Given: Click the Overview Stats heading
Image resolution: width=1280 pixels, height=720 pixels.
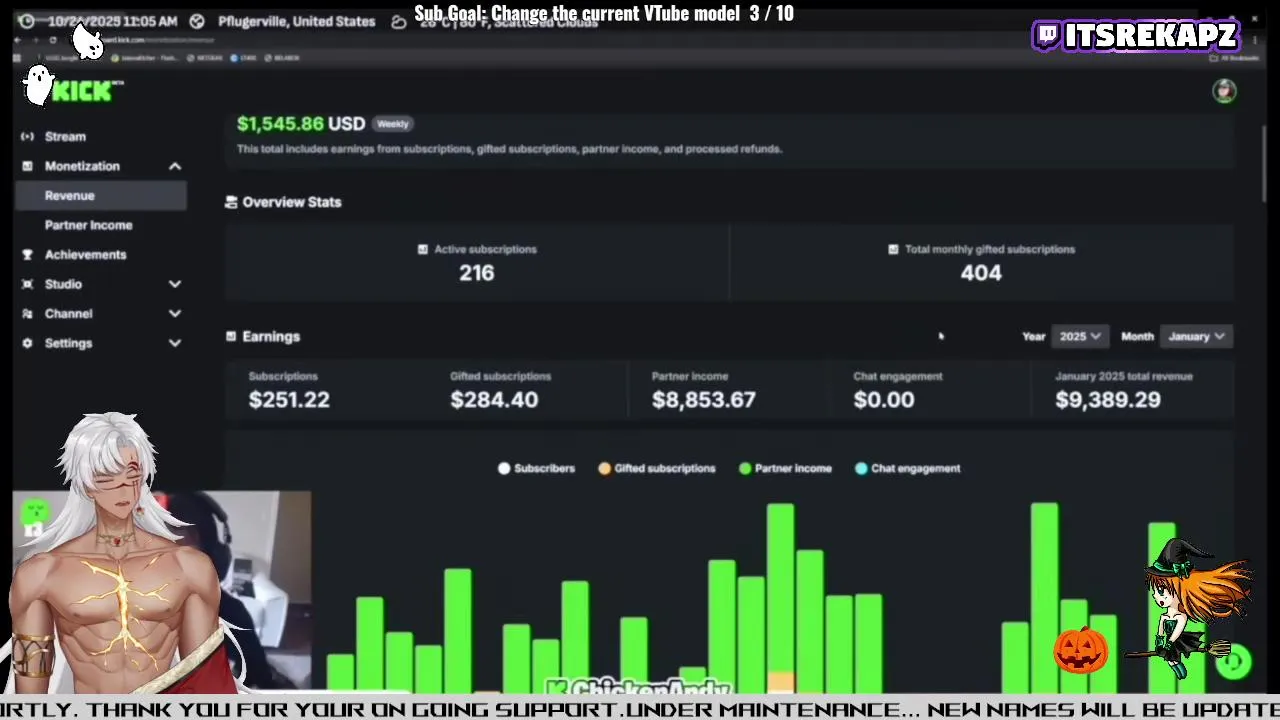Looking at the screenshot, I should pyautogui.click(x=292, y=202).
